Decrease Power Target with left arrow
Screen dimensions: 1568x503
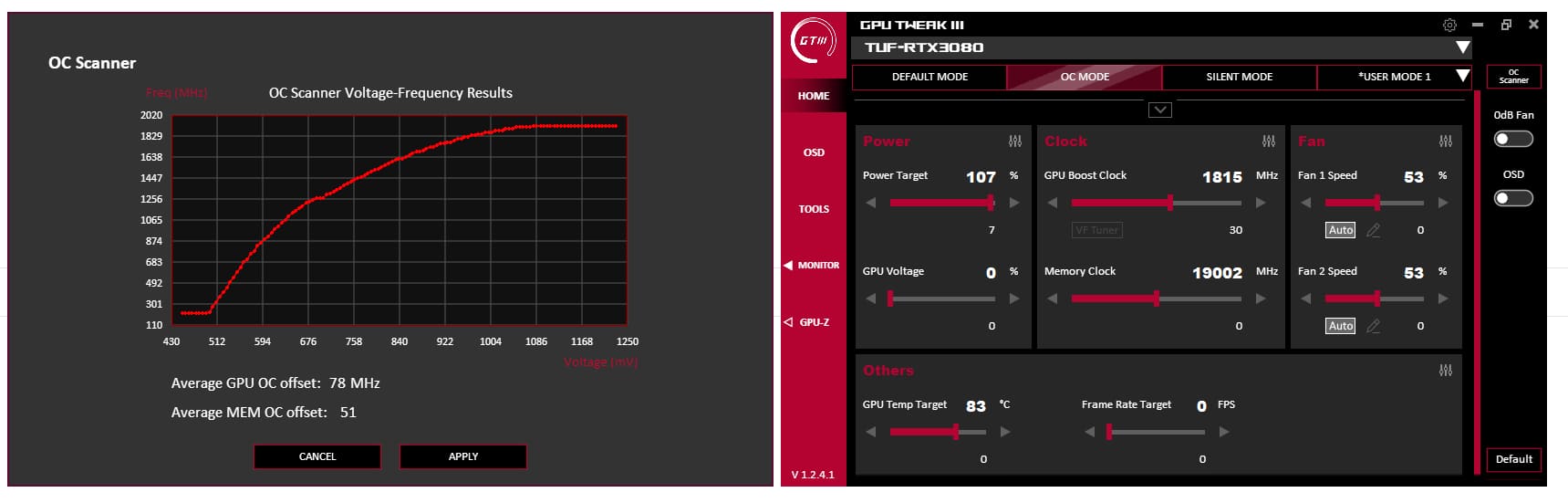pyautogui.click(x=871, y=203)
